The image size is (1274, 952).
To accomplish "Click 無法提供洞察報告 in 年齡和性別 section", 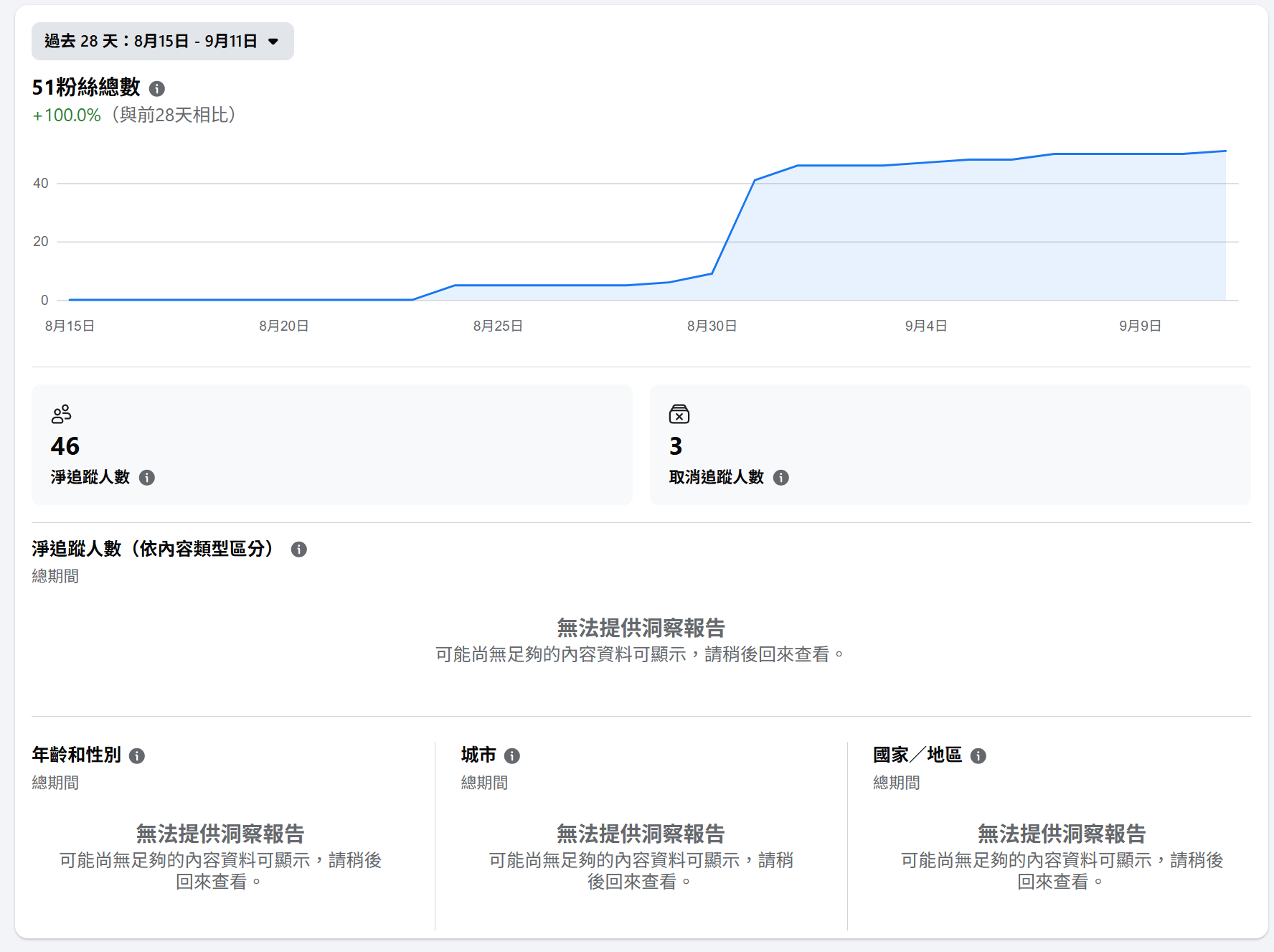I will click(x=220, y=834).
